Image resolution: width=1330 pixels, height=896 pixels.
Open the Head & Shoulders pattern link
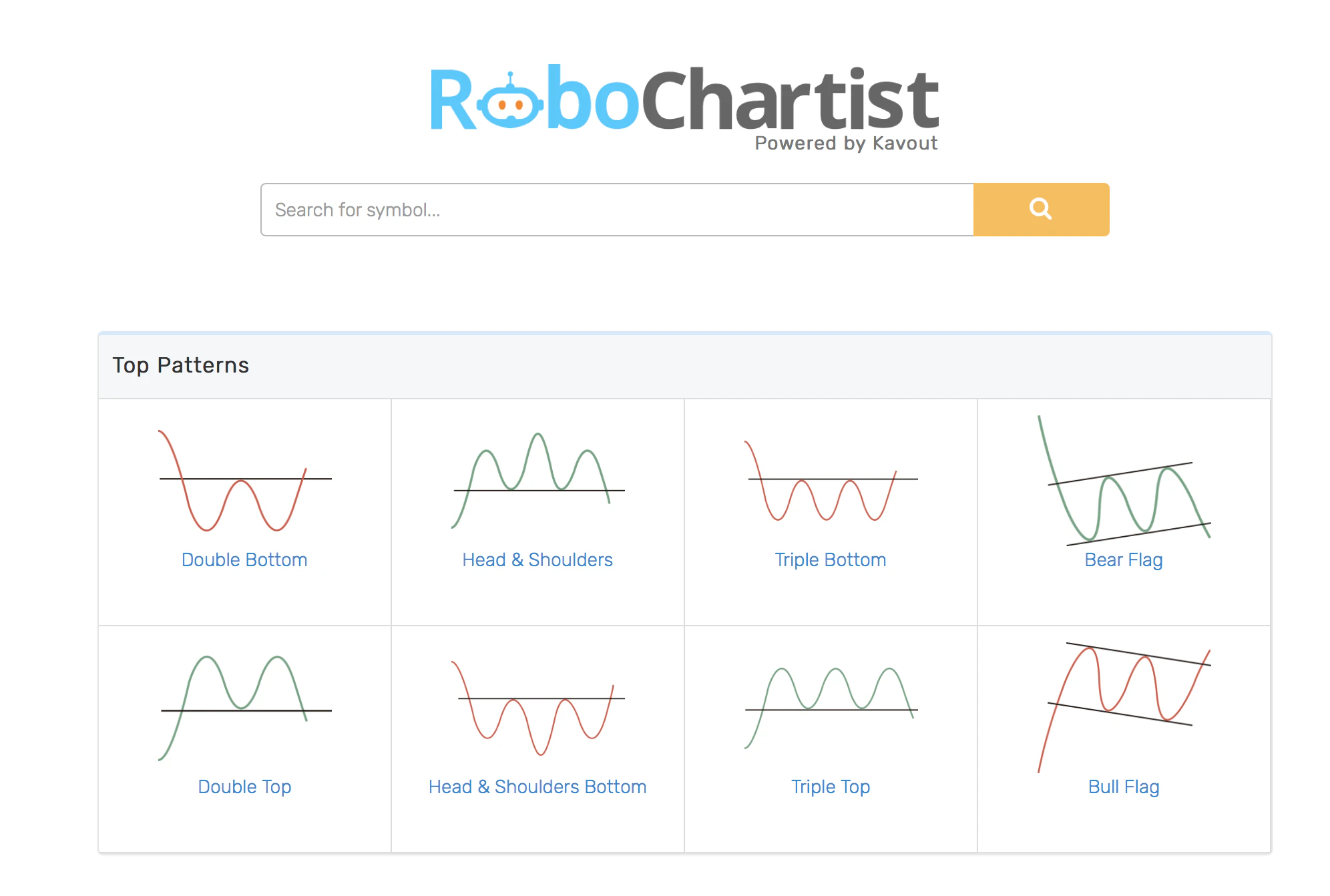[536, 559]
